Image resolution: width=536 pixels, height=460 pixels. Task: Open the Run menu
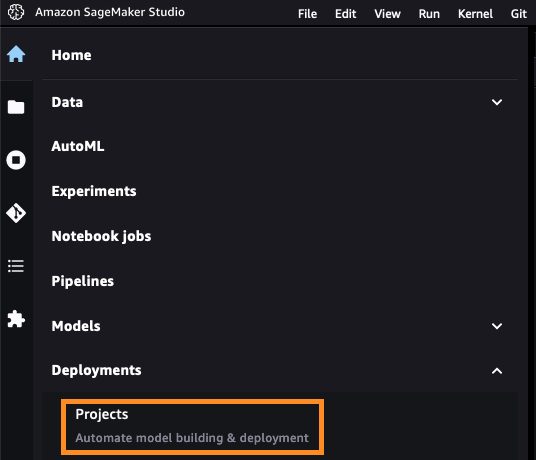[x=429, y=14]
